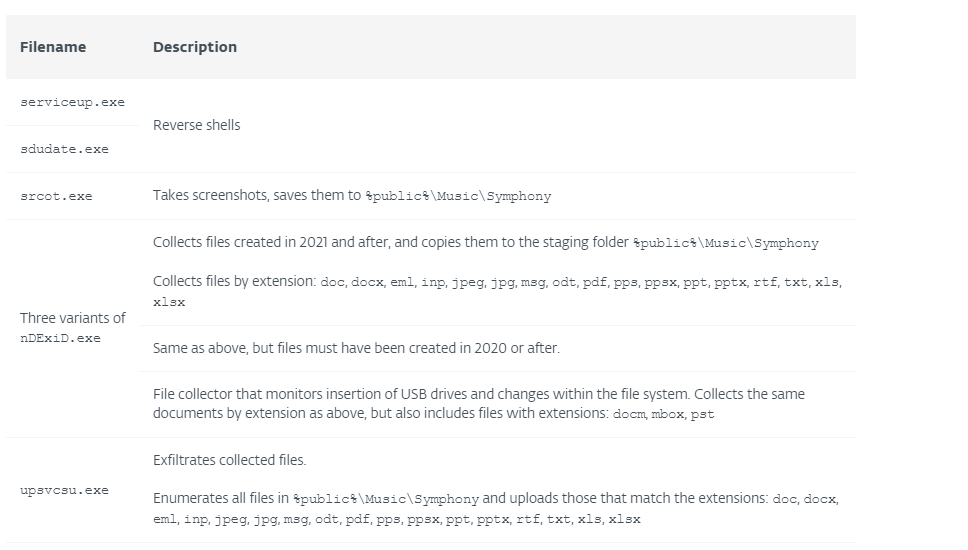The height and width of the screenshot is (550, 968).
Task: Click Same as above 2020 description
Action: [x=356, y=348]
